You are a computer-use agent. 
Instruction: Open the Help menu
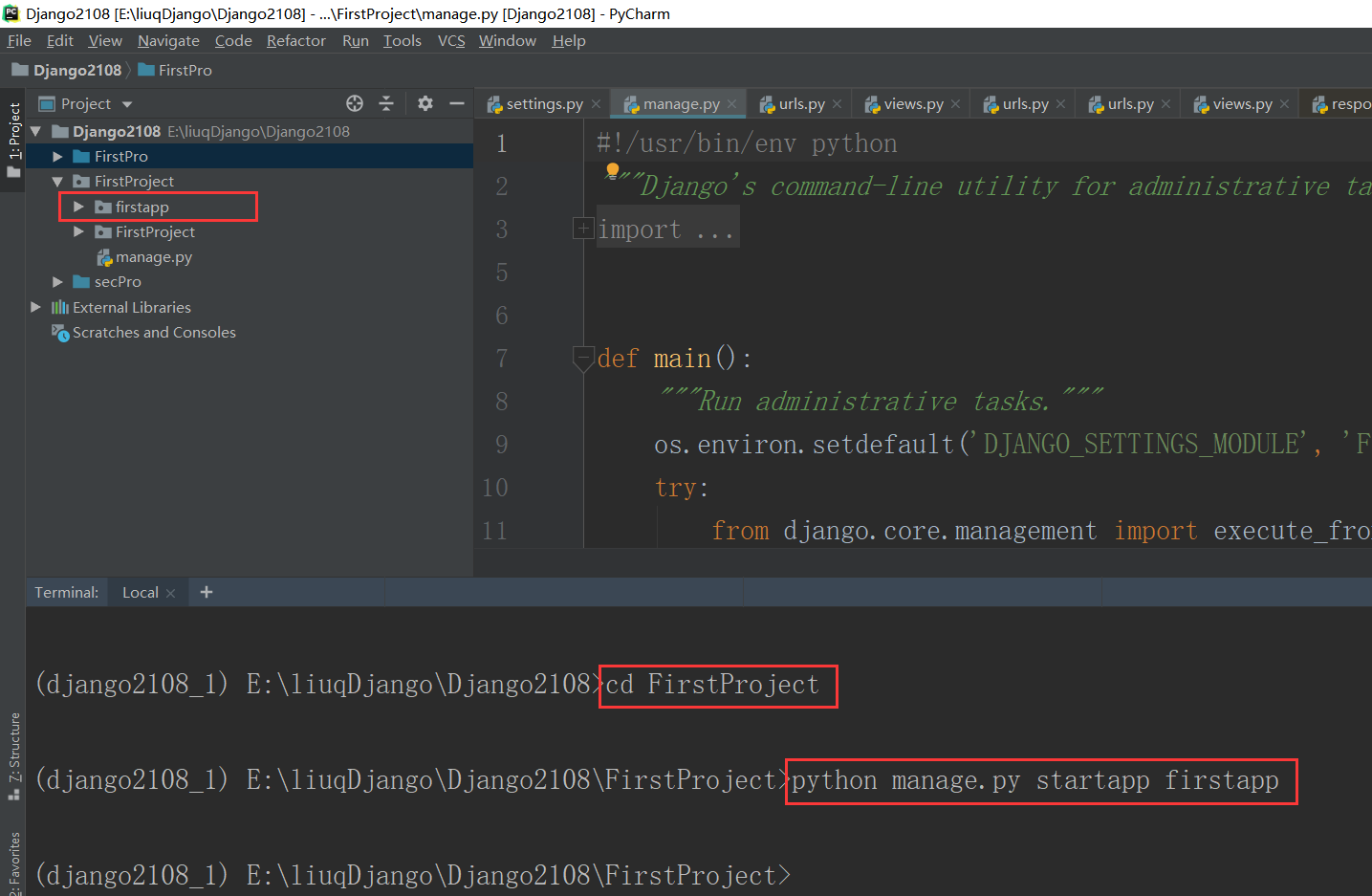[x=569, y=40]
